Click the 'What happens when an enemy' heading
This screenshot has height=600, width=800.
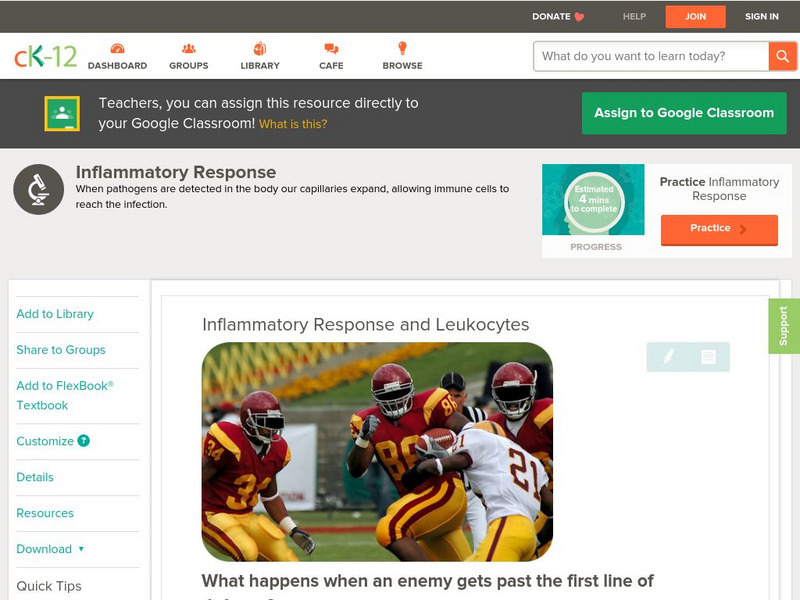428,581
